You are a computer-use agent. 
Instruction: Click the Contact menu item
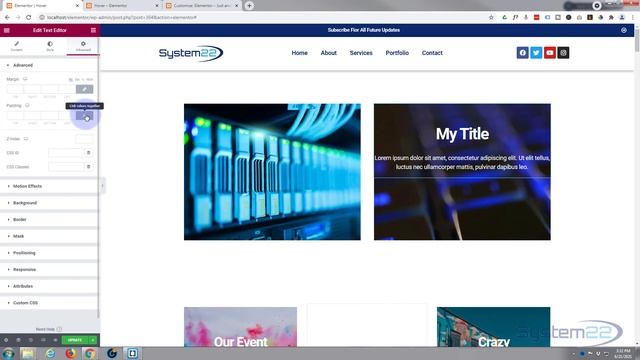point(432,53)
